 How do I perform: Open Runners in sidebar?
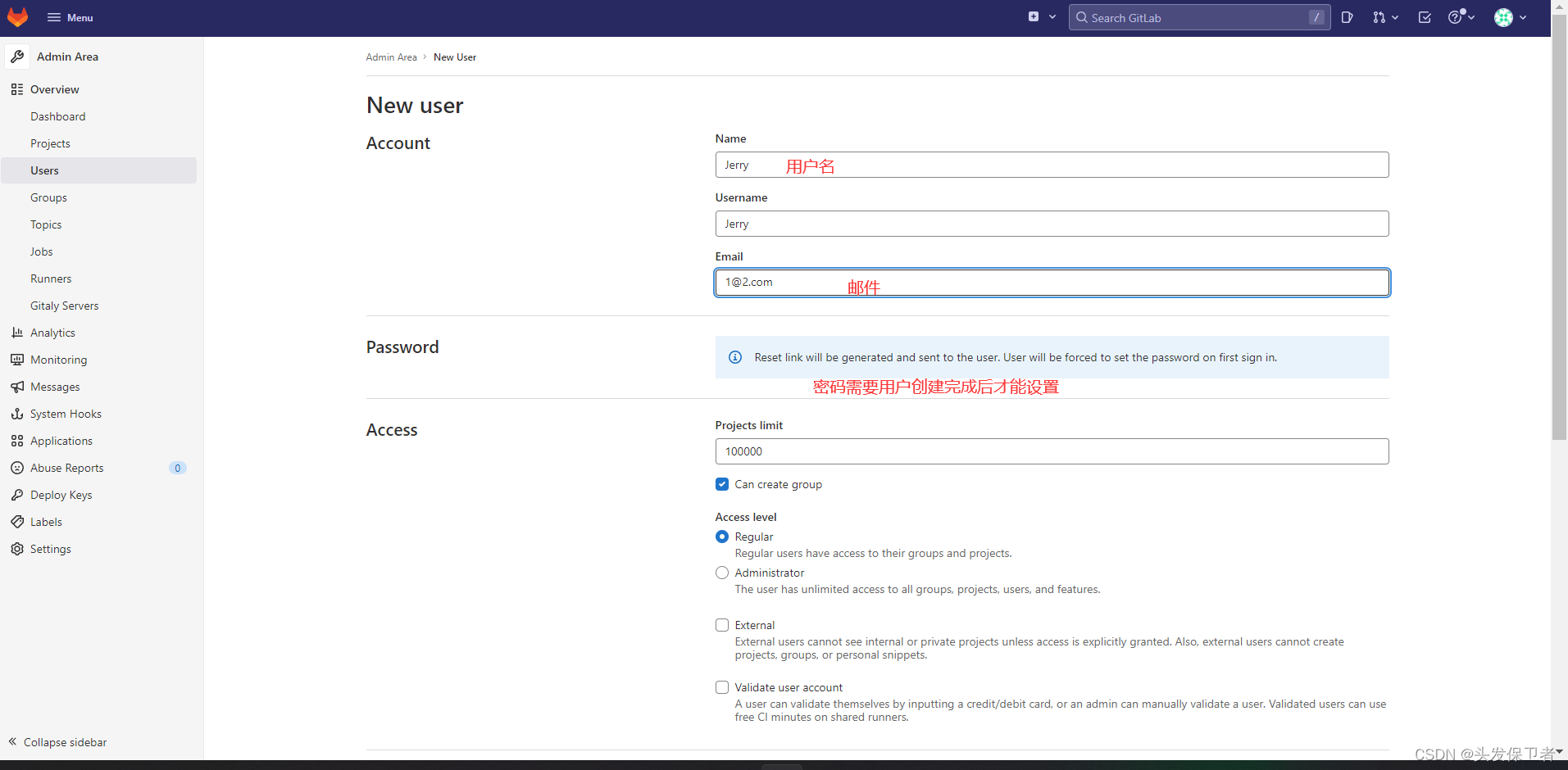pyautogui.click(x=51, y=279)
